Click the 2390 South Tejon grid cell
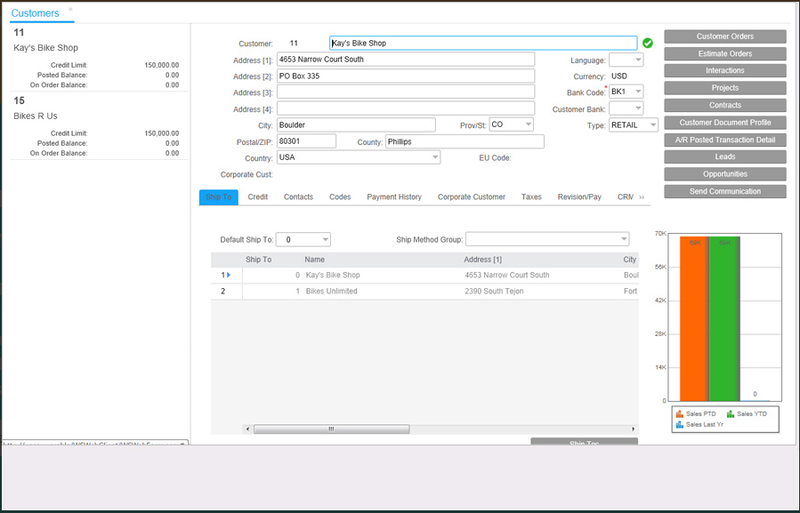 [x=494, y=291]
